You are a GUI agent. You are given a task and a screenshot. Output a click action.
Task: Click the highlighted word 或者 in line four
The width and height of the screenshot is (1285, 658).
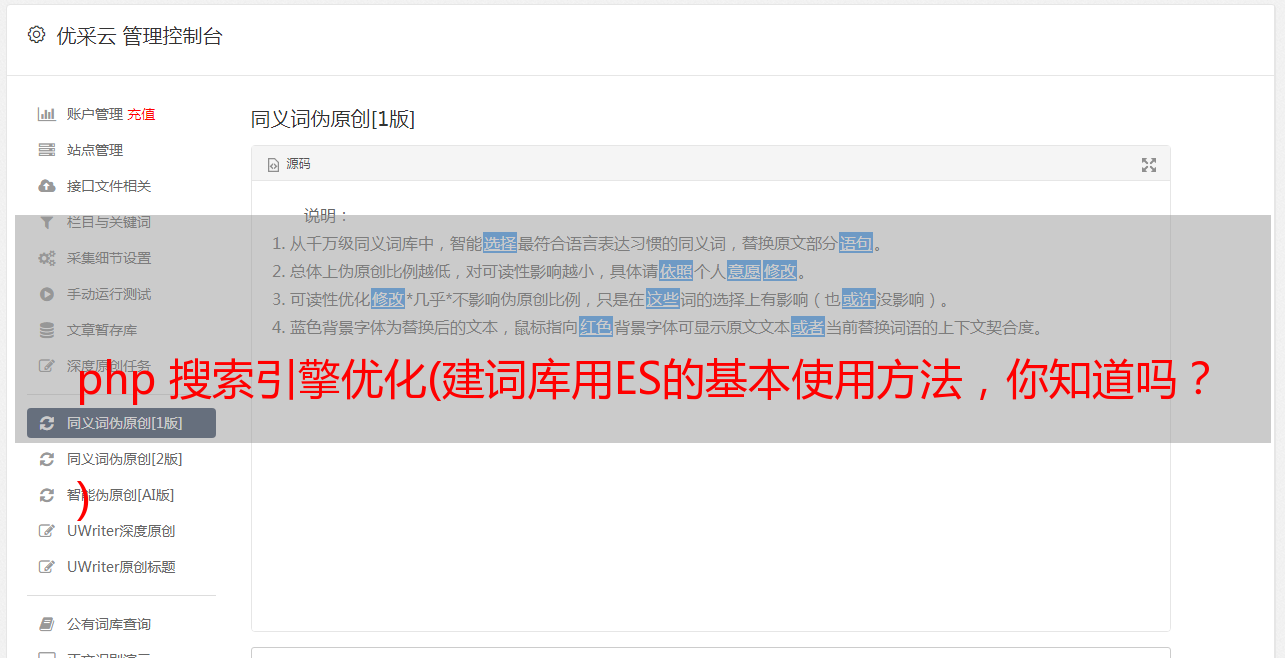coord(808,327)
